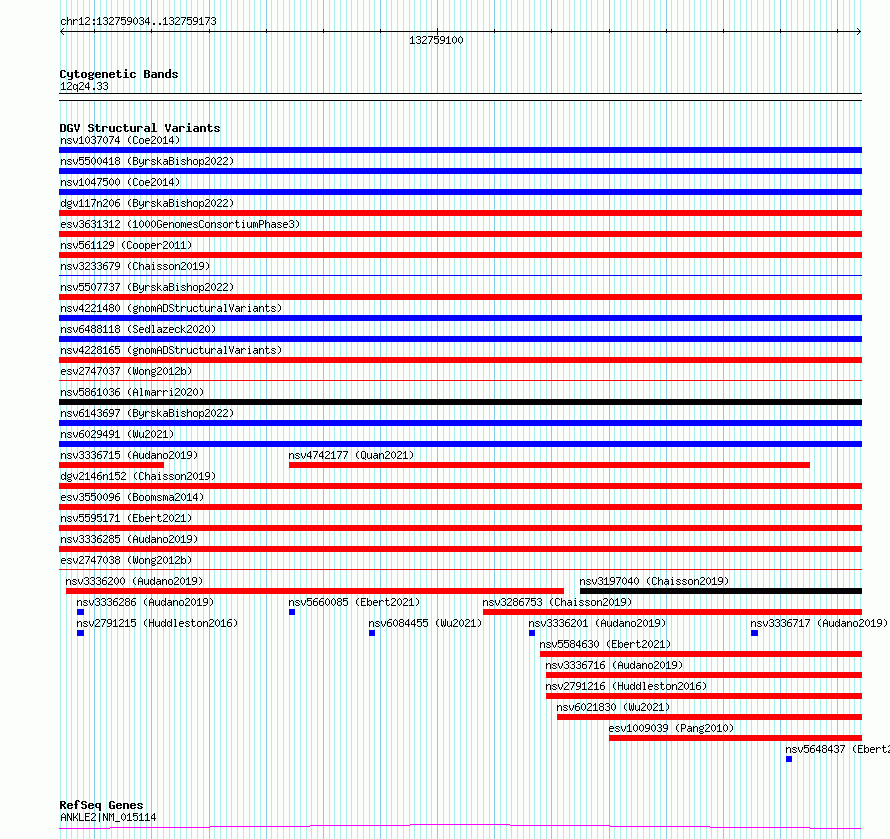The image size is (890, 839).
Task: Open esv3631312 (1000GenomesConsortiumPhase3) label
Action: pos(180,224)
